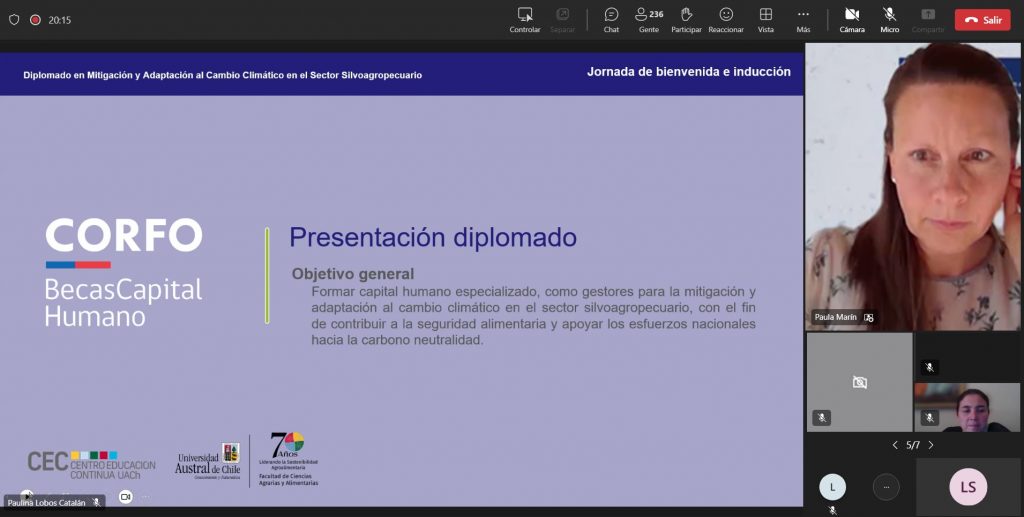Click the shield security icon
The image size is (1024, 517).
(14, 20)
